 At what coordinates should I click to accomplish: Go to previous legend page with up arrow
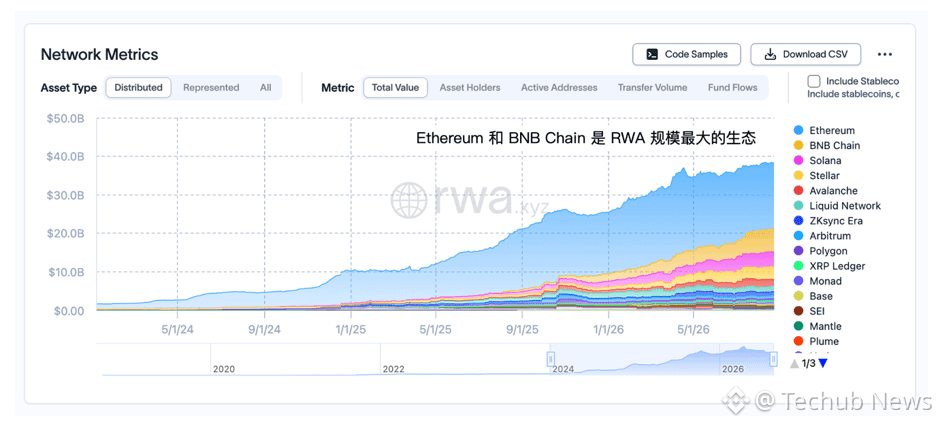coord(794,363)
